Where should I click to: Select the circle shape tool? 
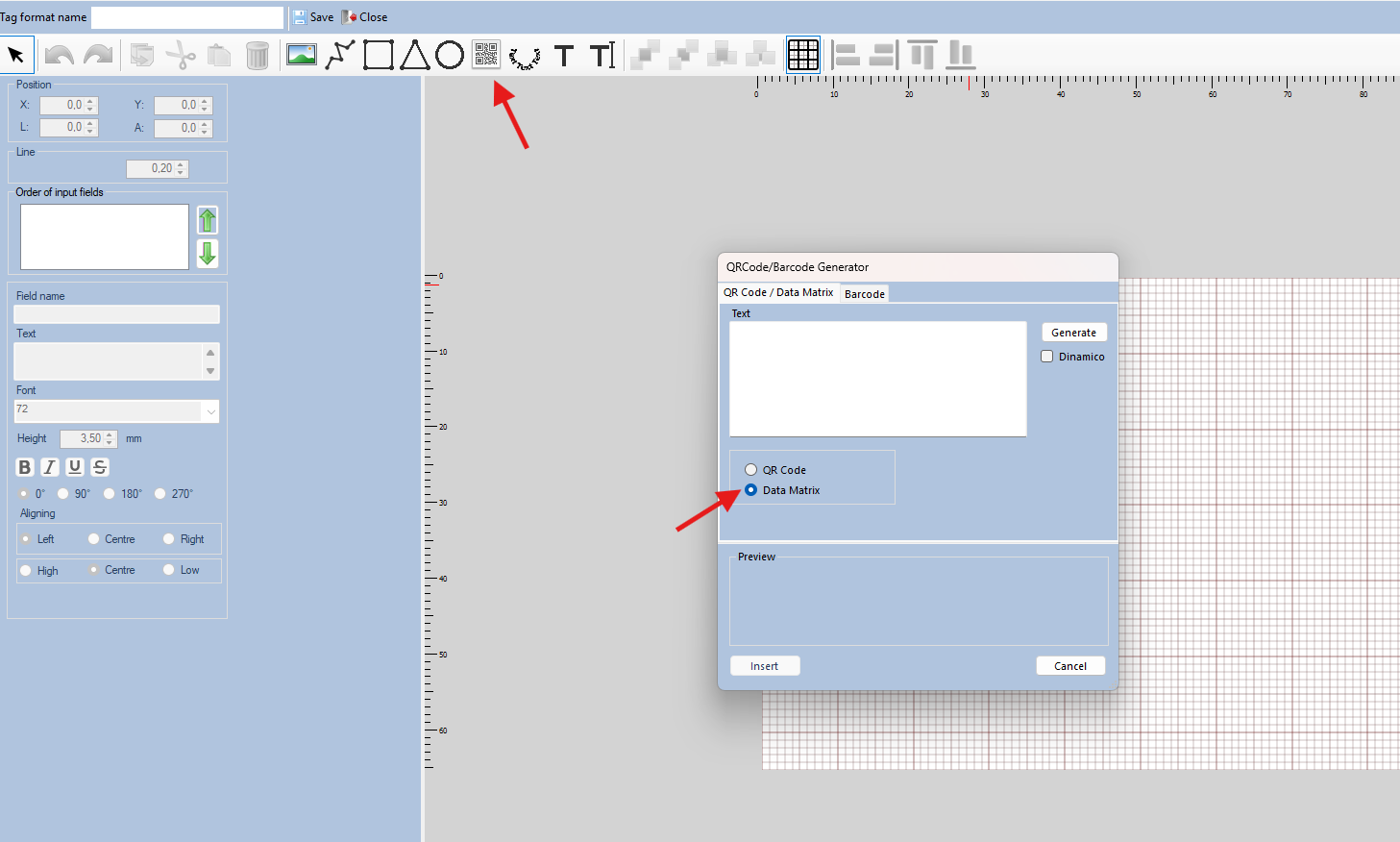[449, 55]
